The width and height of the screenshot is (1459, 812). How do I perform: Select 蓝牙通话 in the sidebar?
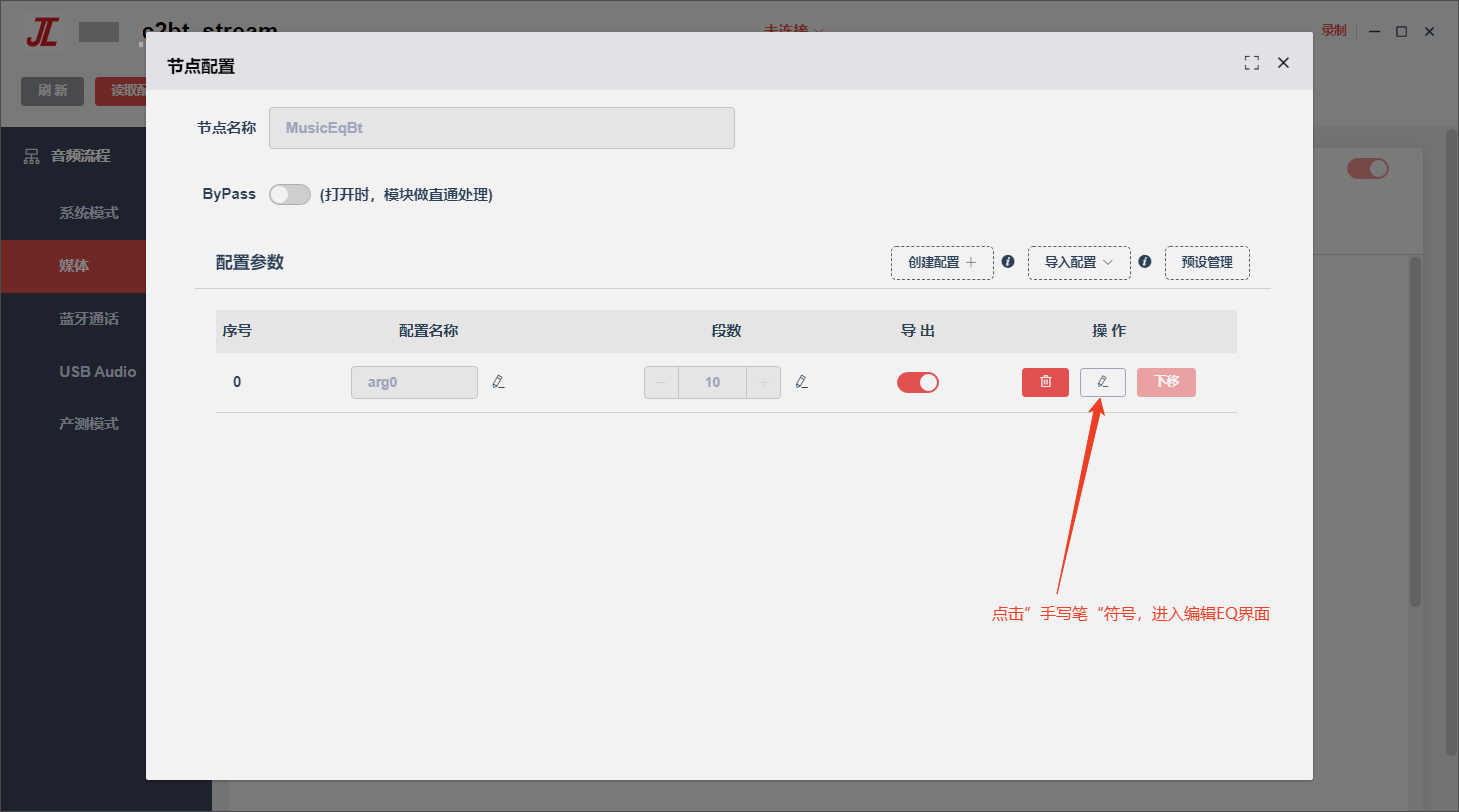click(x=89, y=319)
